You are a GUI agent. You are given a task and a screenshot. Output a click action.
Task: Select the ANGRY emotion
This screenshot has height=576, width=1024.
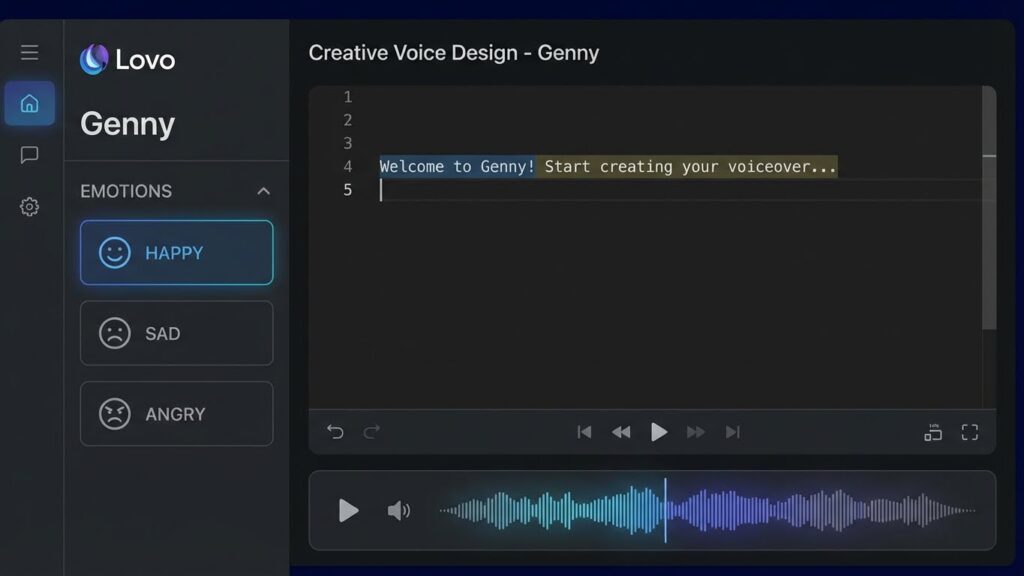176,413
